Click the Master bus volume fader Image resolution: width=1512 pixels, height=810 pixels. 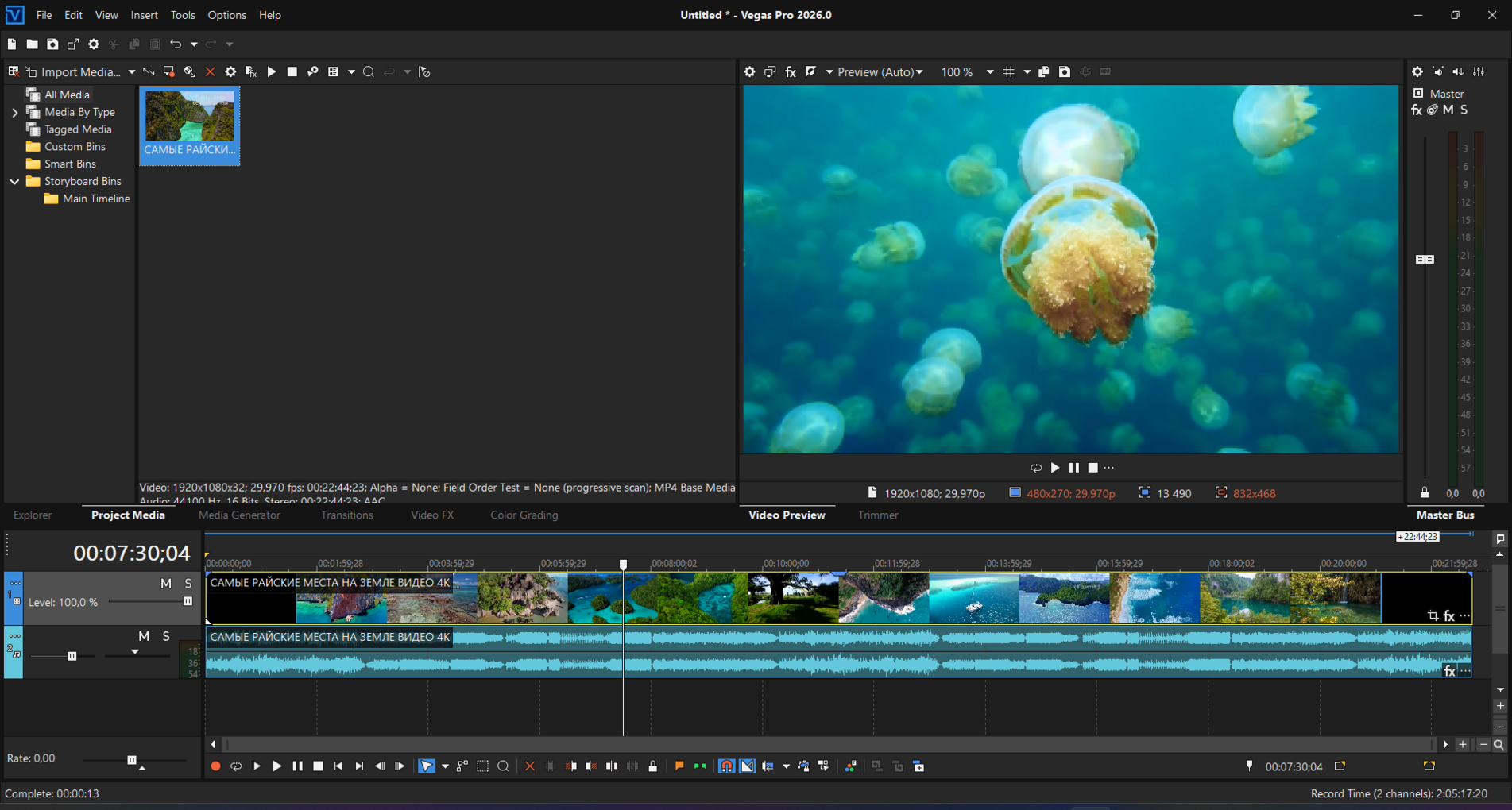pos(1425,259)
